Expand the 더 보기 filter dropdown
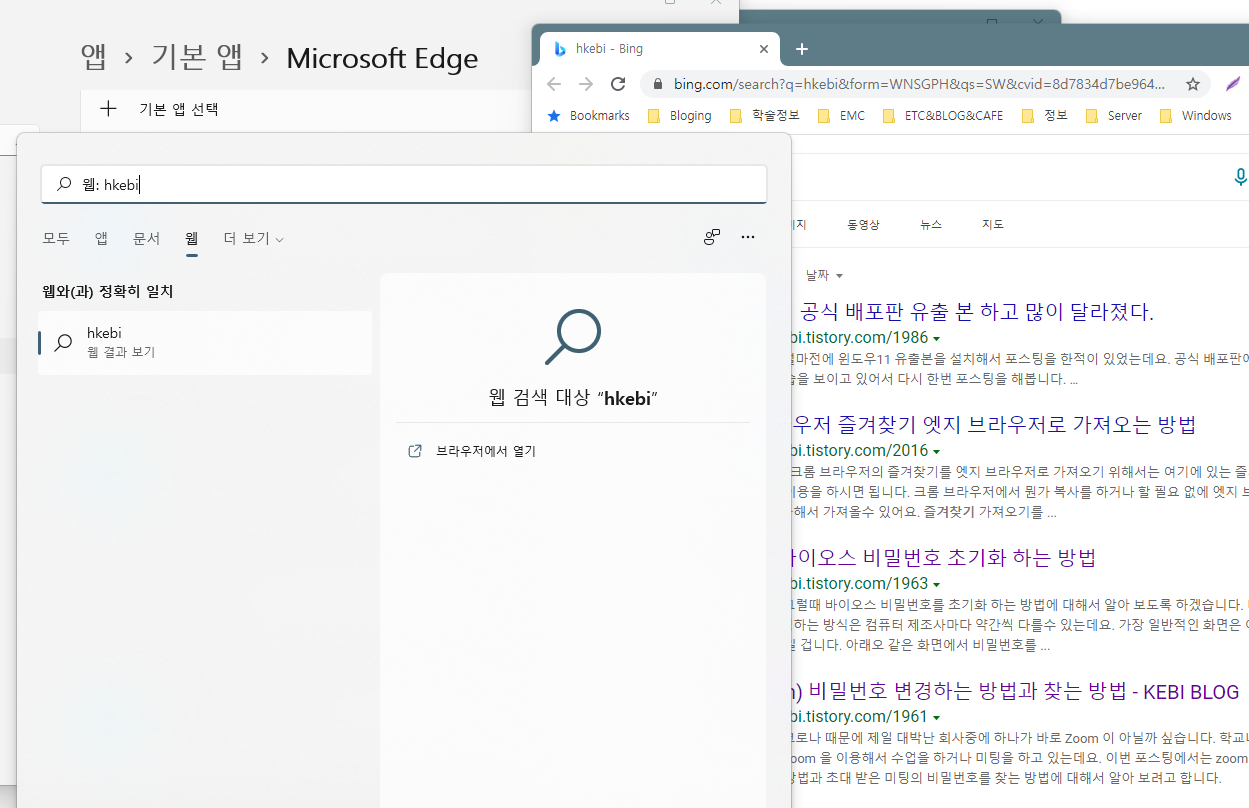 click(x=252, y=238)
